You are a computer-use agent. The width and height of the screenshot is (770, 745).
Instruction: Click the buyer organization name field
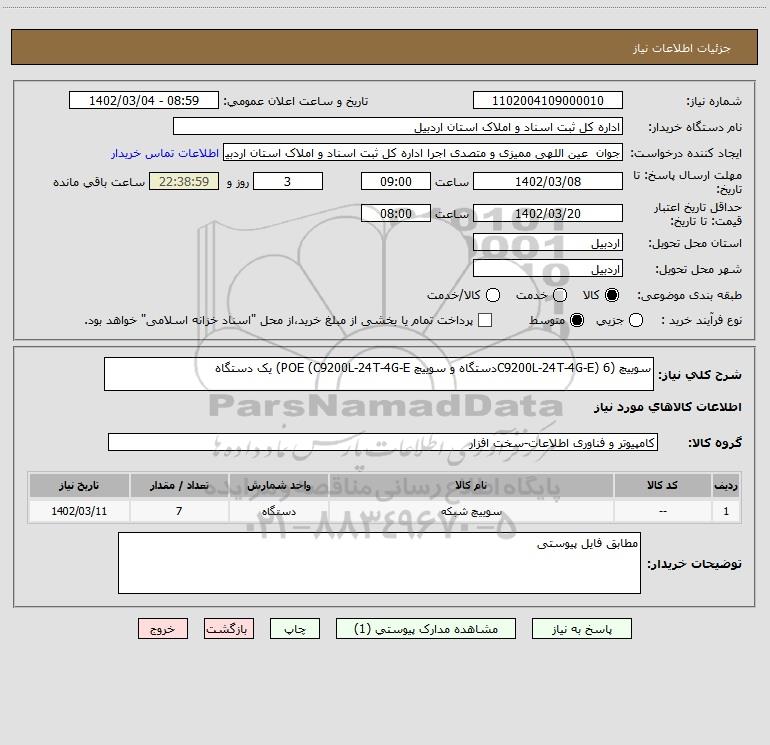(x=398, y=127)
